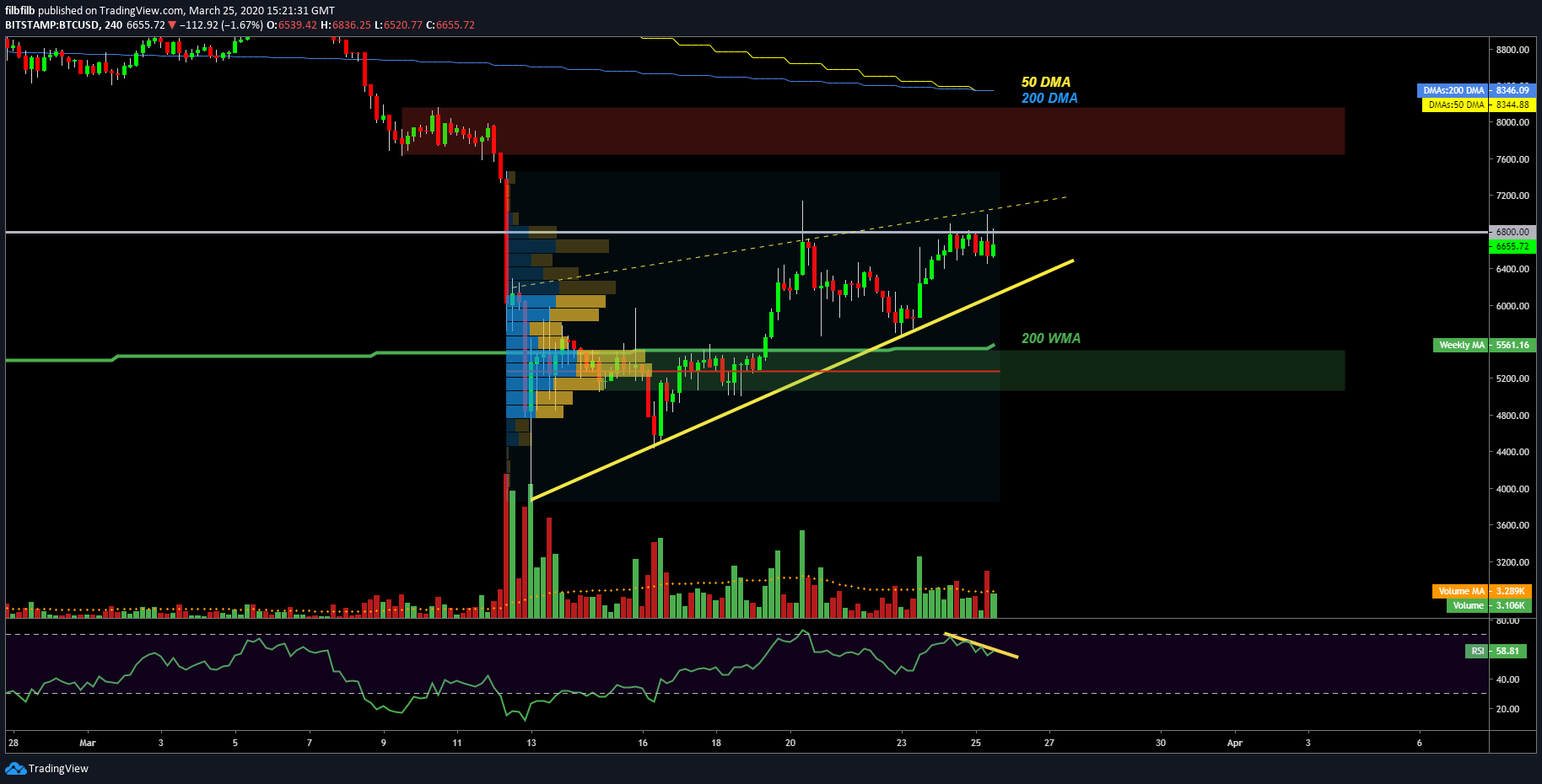Select the orange Volume MA 3.289K label
Screen dimensions: 1542x784
pyautogui.click(x=1483, y=591)
